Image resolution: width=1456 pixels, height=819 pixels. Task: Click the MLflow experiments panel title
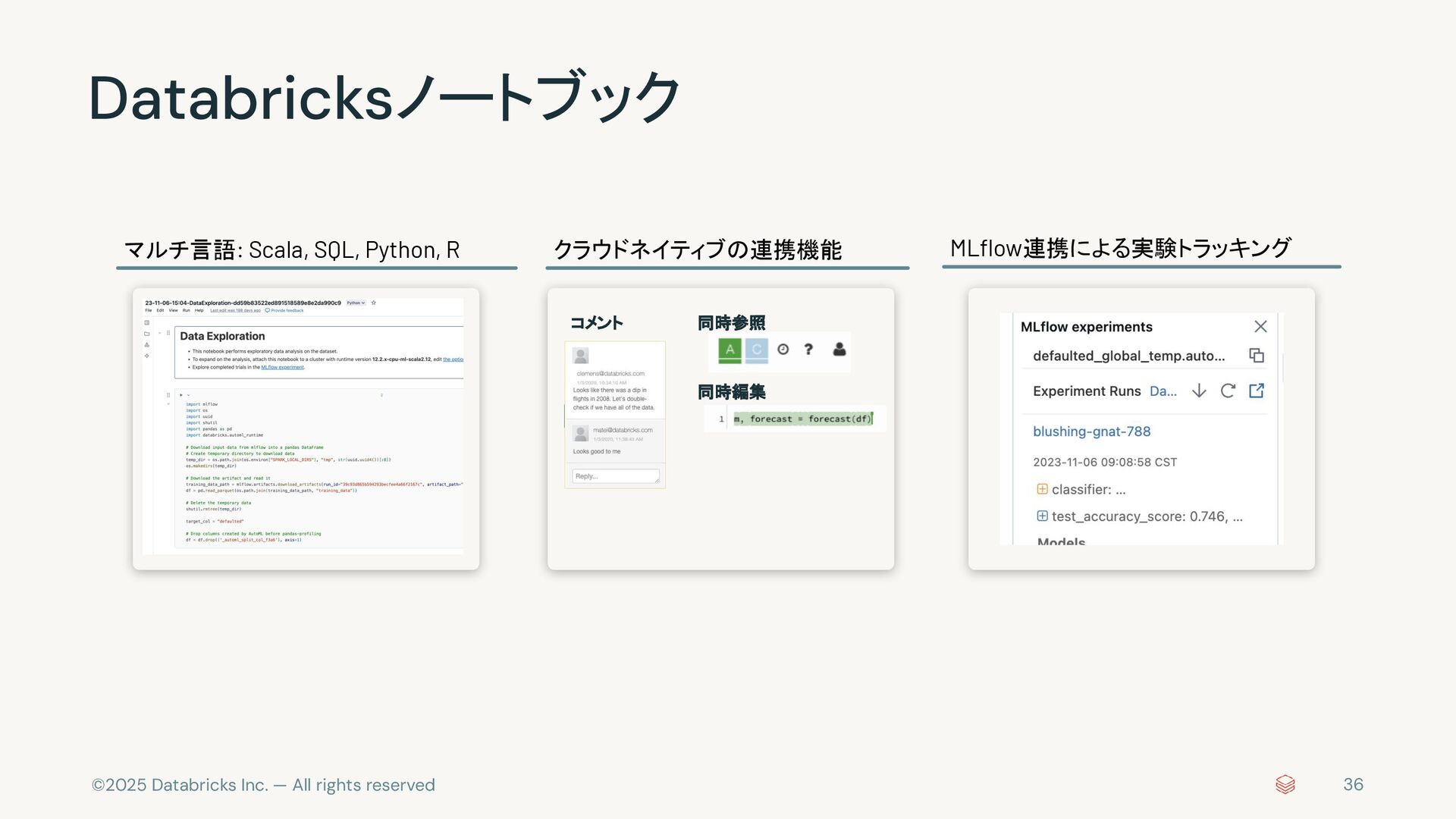(x=1086, y=327)
